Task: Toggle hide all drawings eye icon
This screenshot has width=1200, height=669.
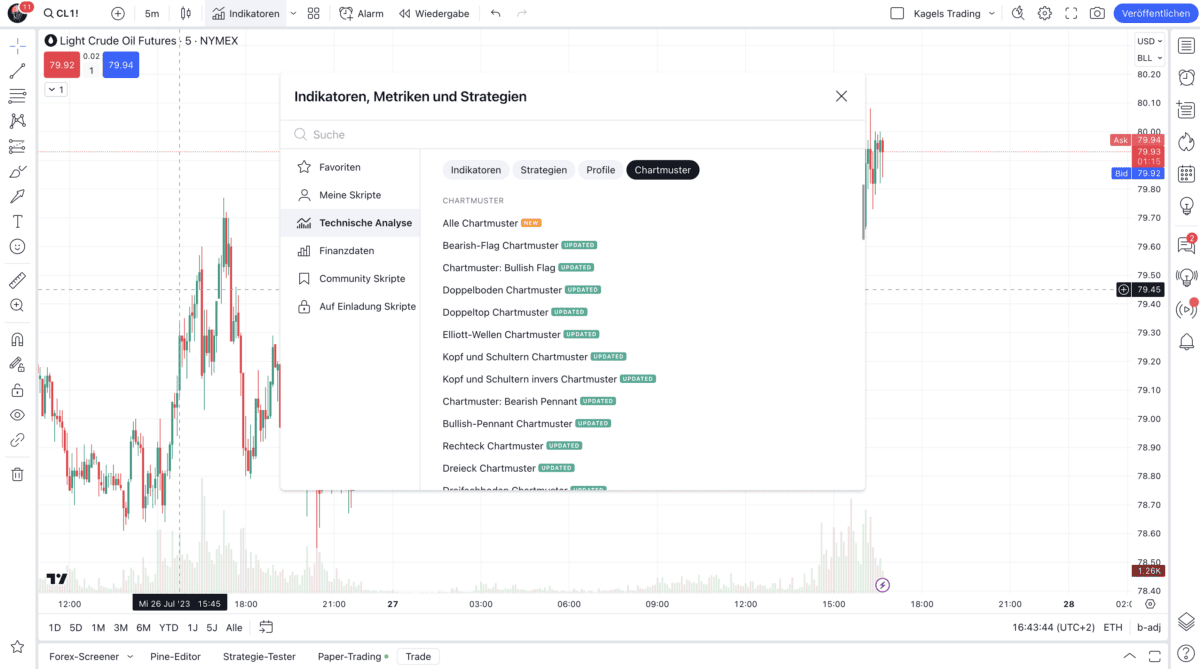Action: (x=17, y=415)
